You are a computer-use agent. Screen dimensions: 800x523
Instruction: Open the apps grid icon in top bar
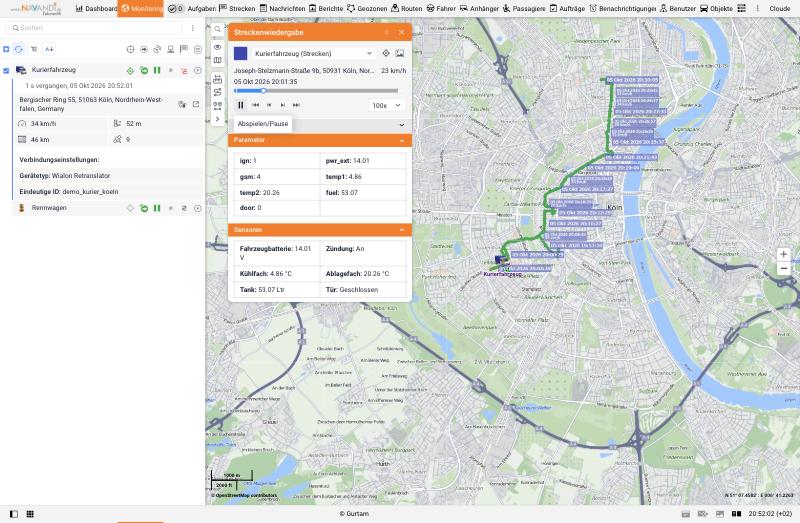click(x=742, y=8)
